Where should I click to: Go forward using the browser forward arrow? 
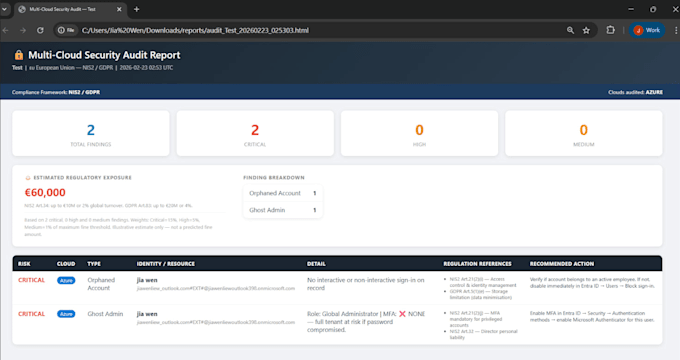coord(23,30)
